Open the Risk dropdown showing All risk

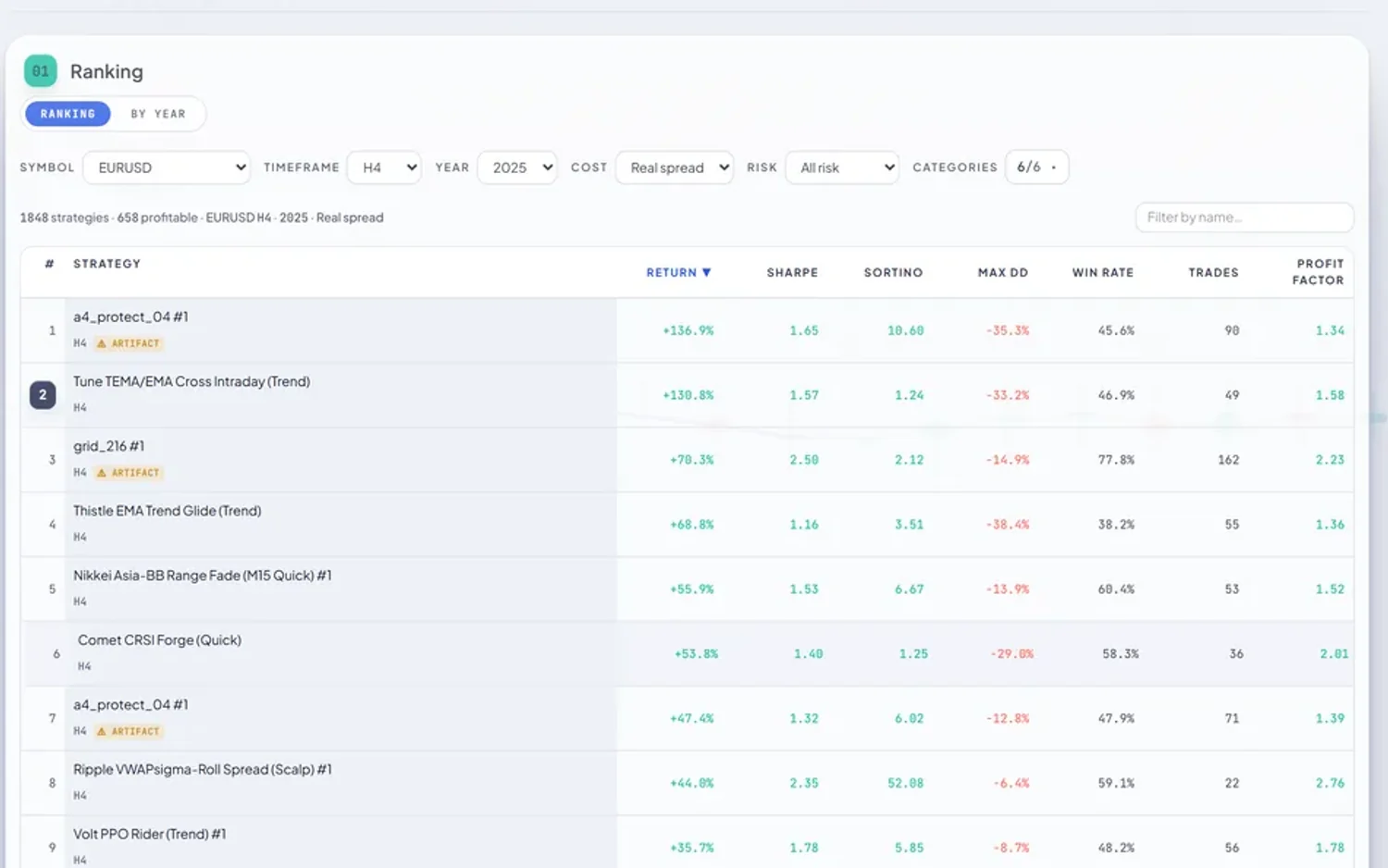(842, 167)
